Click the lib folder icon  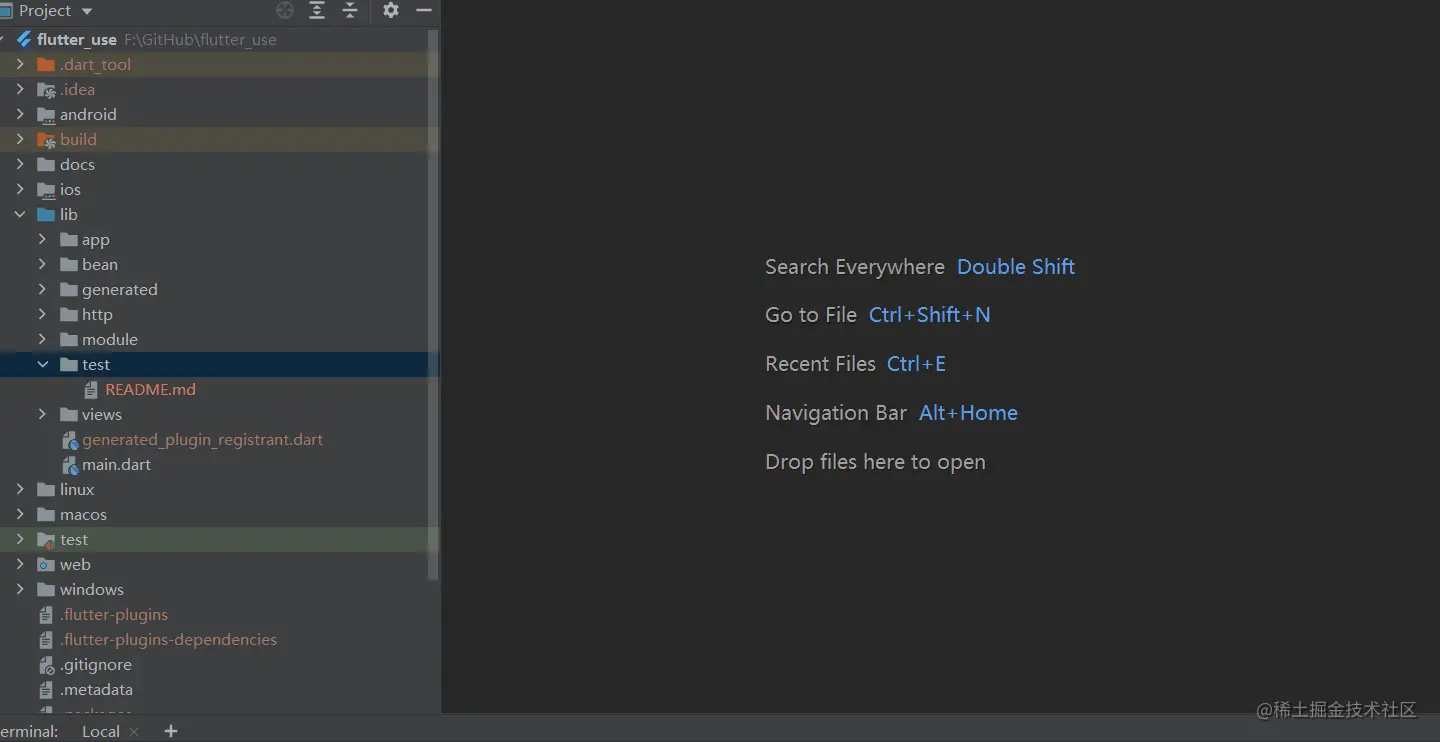click(45, 215)
